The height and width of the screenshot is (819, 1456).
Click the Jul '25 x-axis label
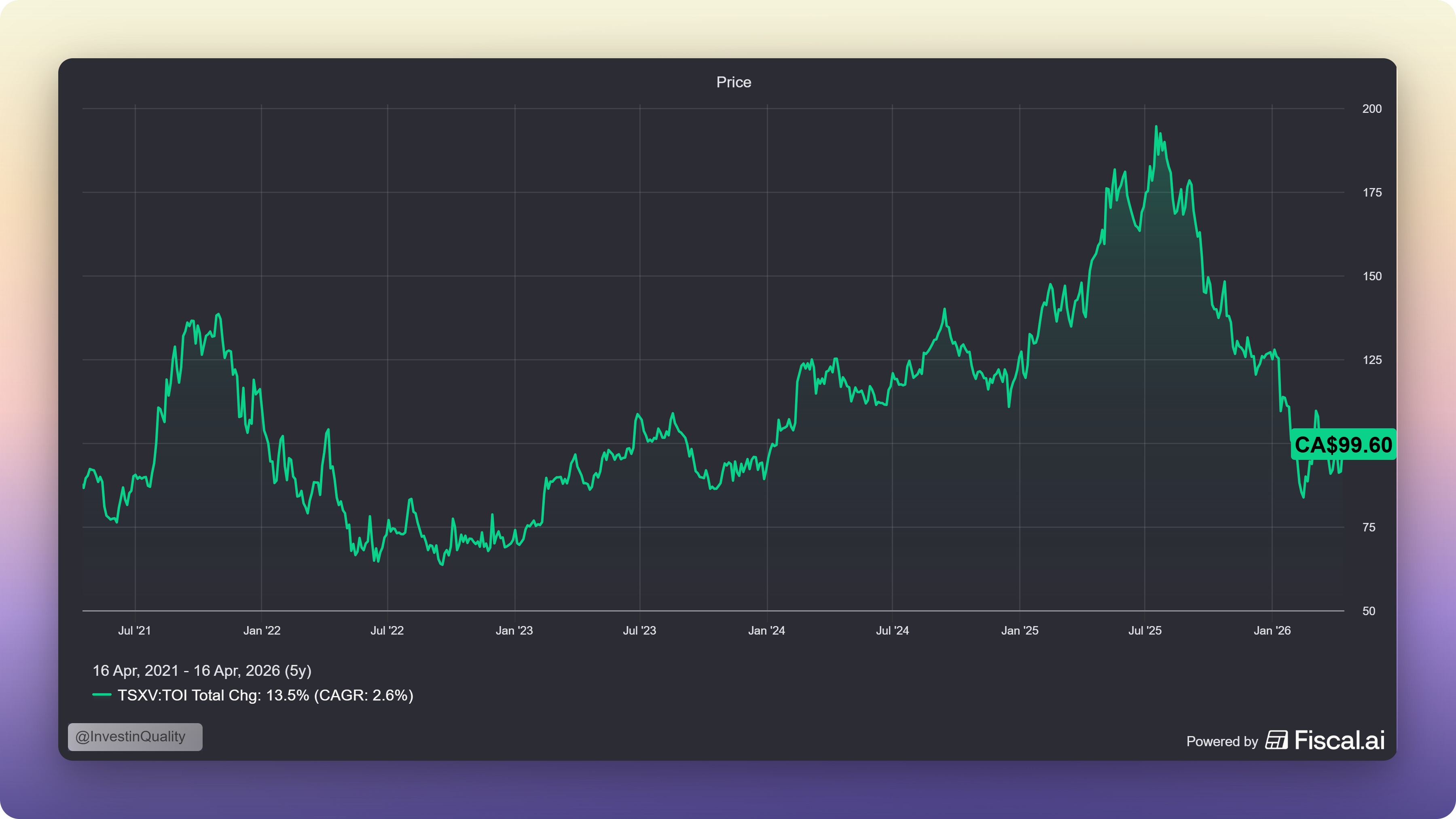pos(1145,630)
